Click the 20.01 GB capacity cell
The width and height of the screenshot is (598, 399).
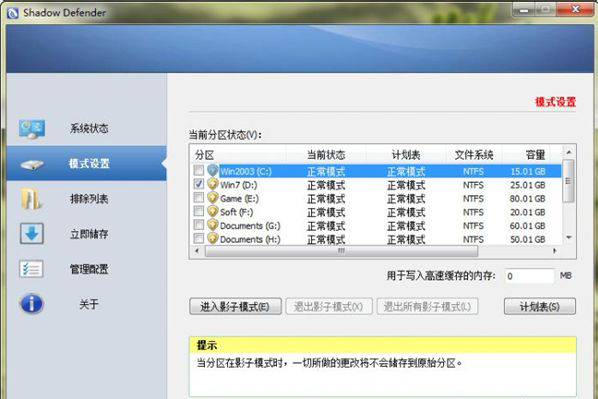[528, 212]
